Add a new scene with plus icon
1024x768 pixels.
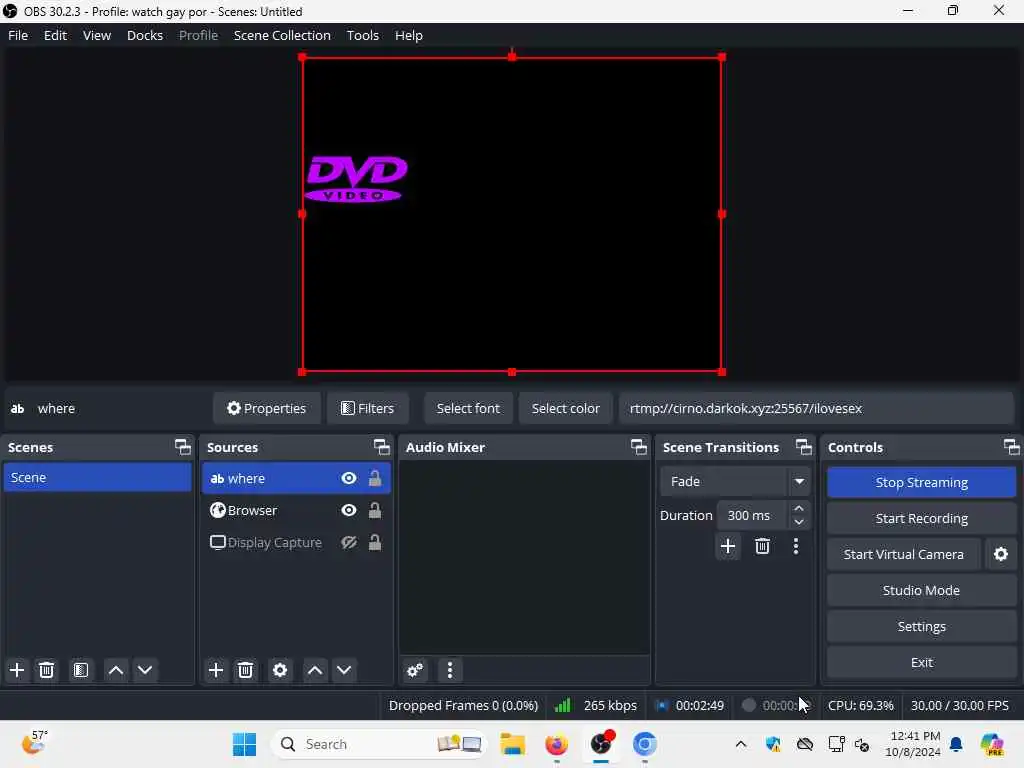pos(17,670)
